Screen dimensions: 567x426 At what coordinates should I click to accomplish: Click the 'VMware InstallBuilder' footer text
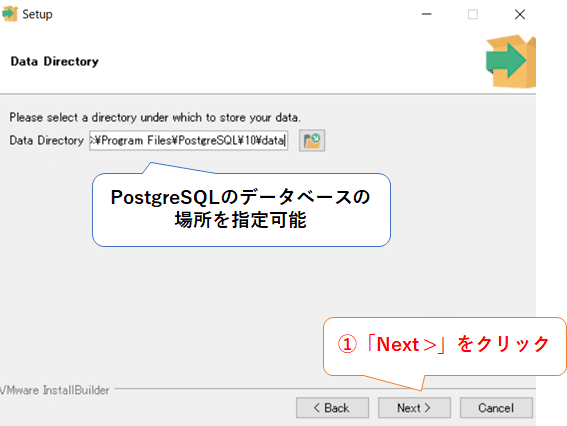[55, 390]
